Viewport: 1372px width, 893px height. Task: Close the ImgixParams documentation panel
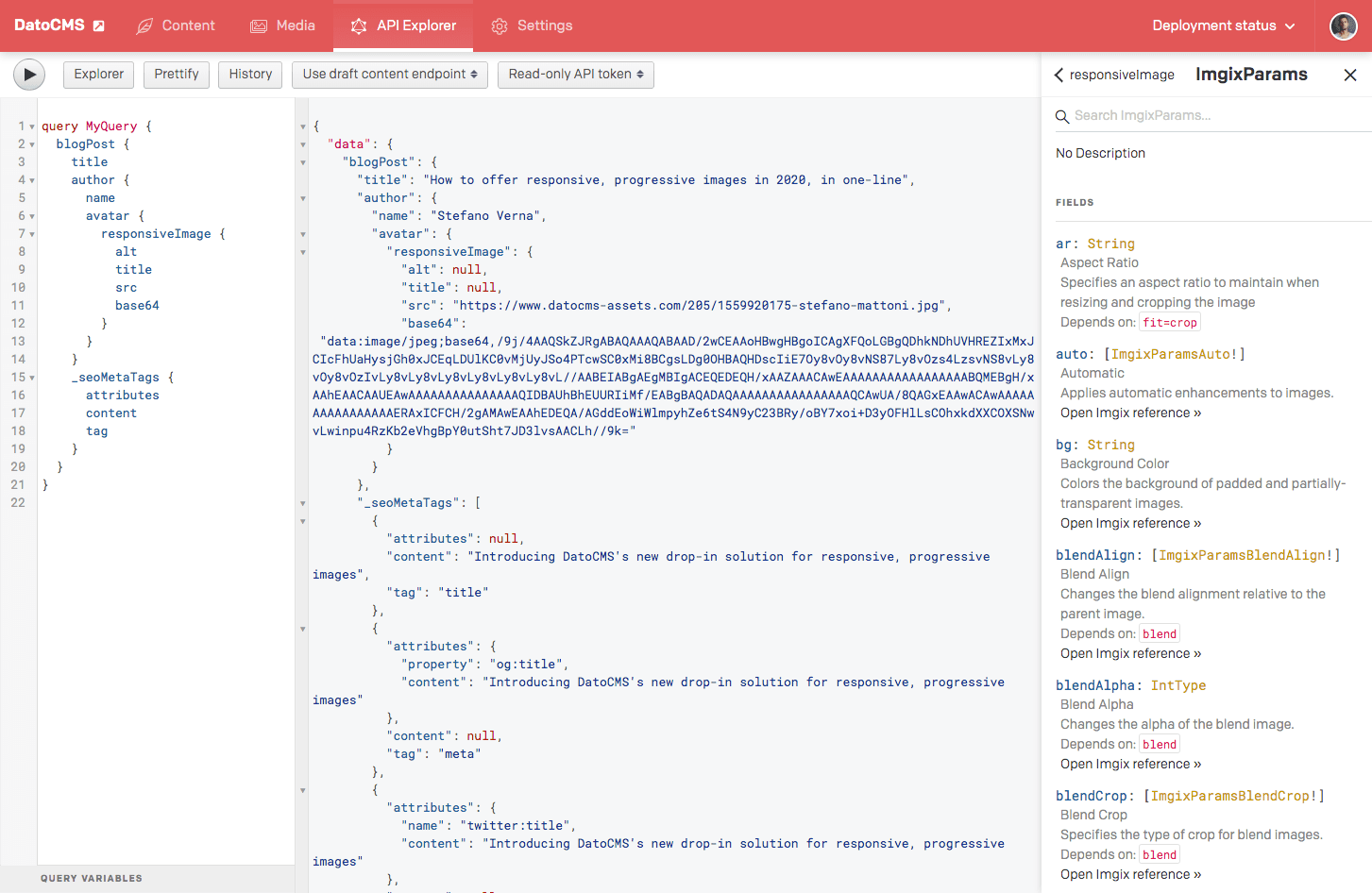click(1349, 76)
